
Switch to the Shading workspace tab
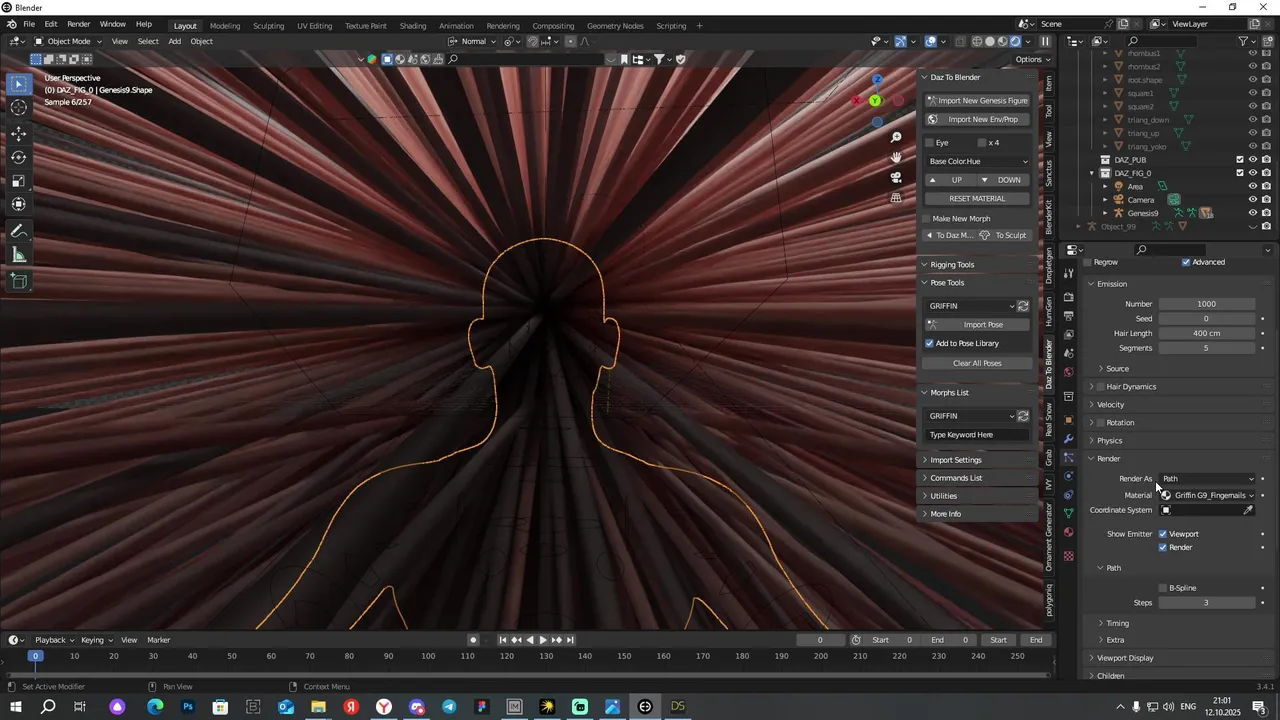(413, 26)
